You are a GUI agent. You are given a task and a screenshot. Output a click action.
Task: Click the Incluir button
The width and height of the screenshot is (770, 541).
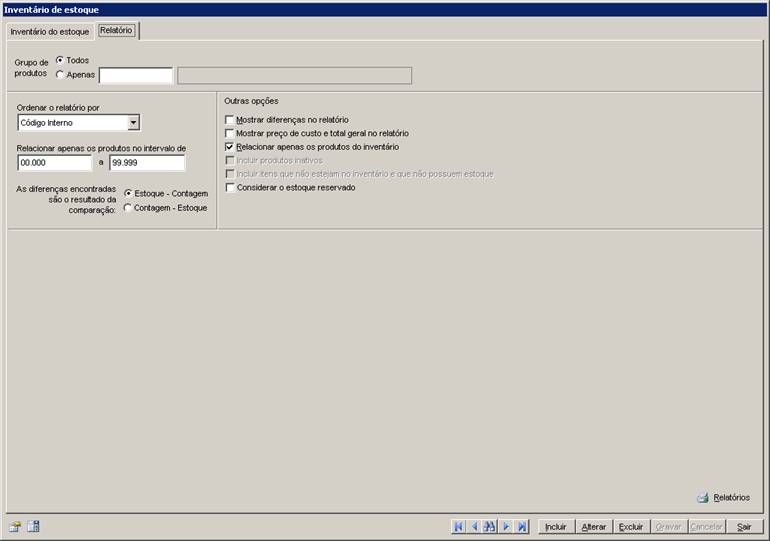tap(556, 527)
